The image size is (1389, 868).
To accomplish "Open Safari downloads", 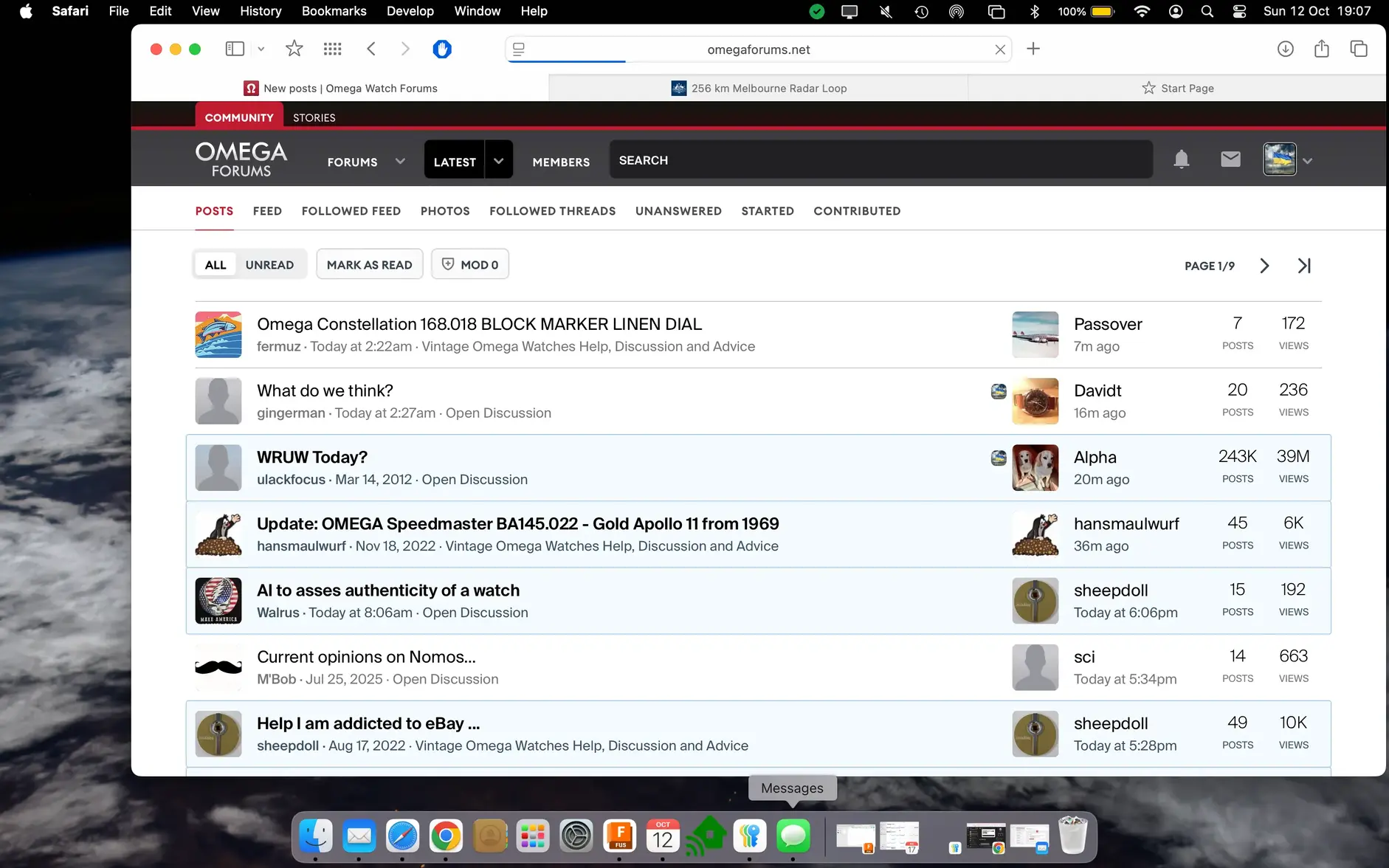I will pos(1284,49).
